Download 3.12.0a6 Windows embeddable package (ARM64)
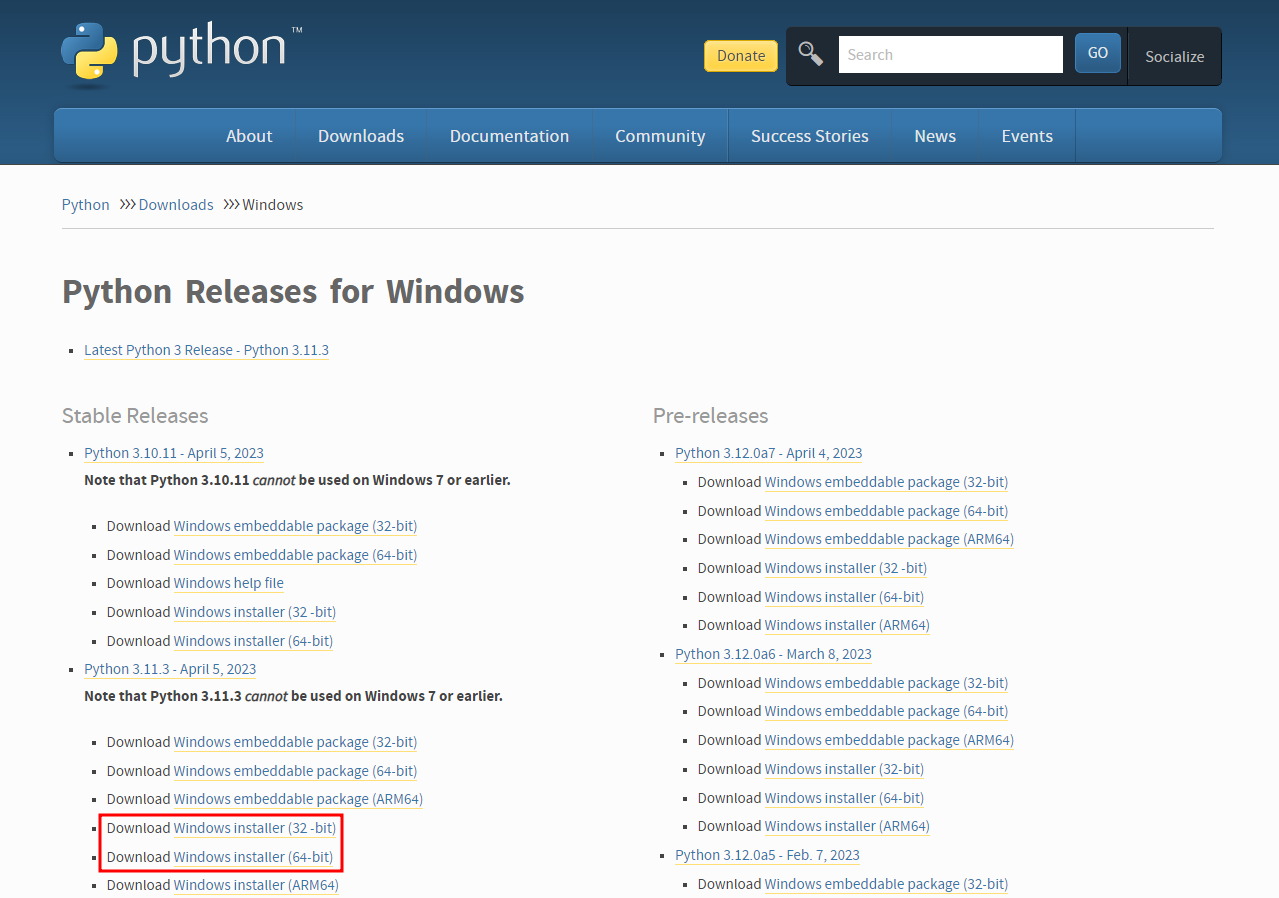The width and height of the screenshot is (1279, 898). [x=889, y=740]
